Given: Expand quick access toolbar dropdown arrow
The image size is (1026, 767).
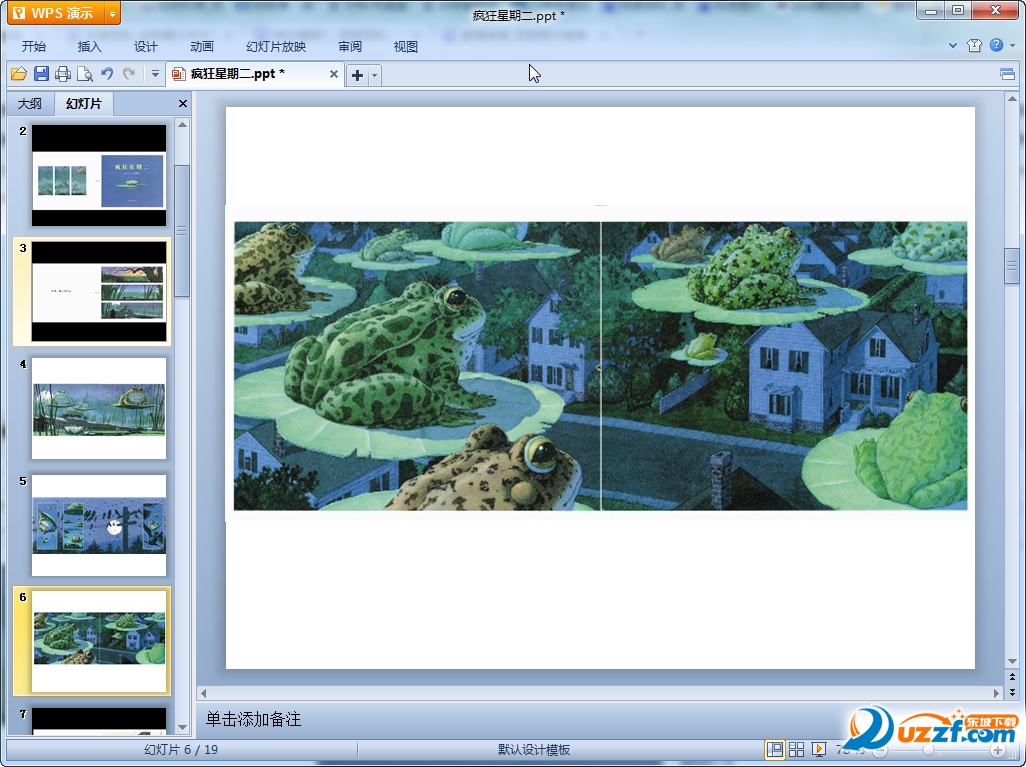Looking at the screenshot, I should tap(155, 74).
